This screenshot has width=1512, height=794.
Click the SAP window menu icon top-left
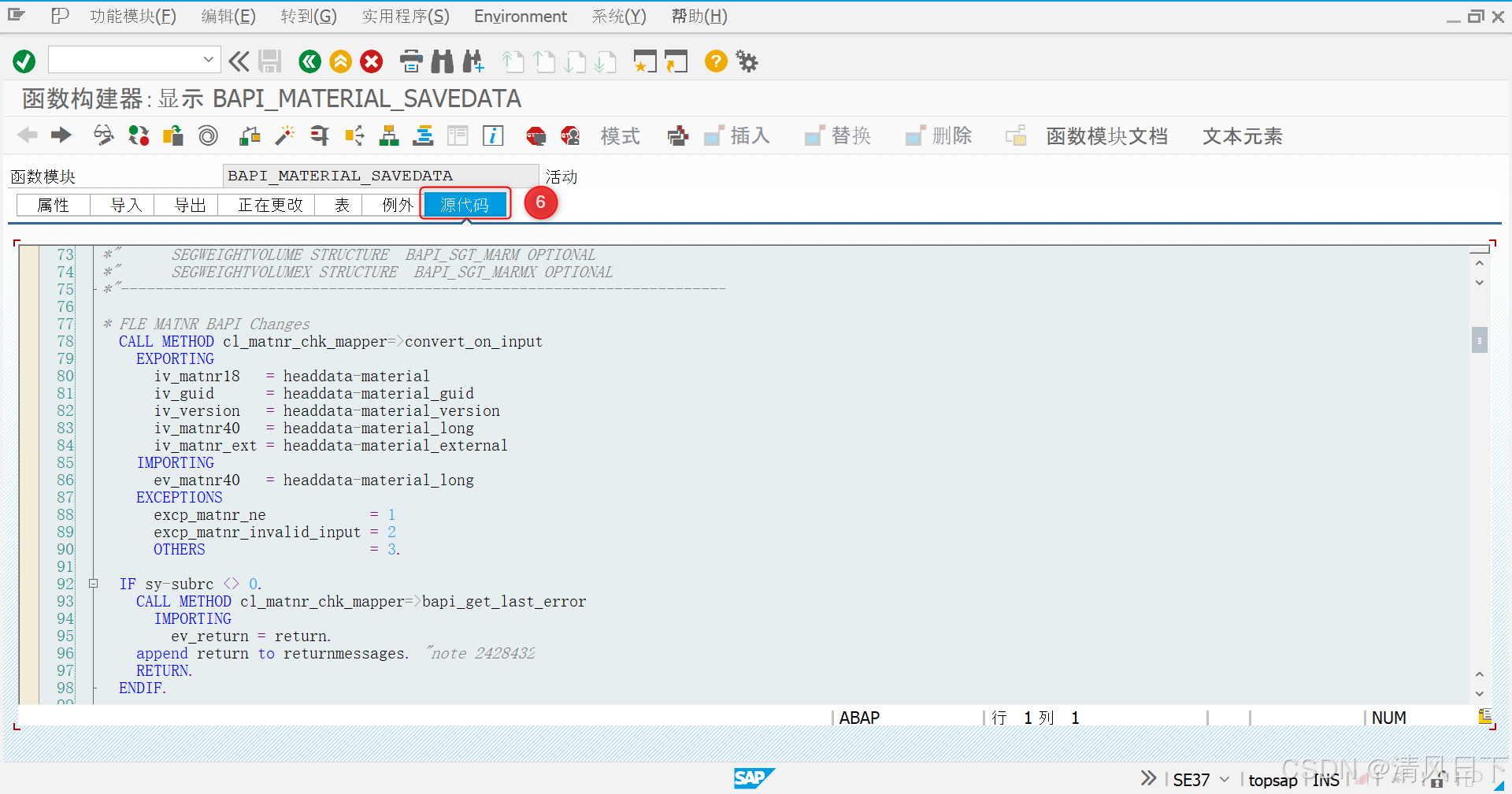[x=17, y=15]
